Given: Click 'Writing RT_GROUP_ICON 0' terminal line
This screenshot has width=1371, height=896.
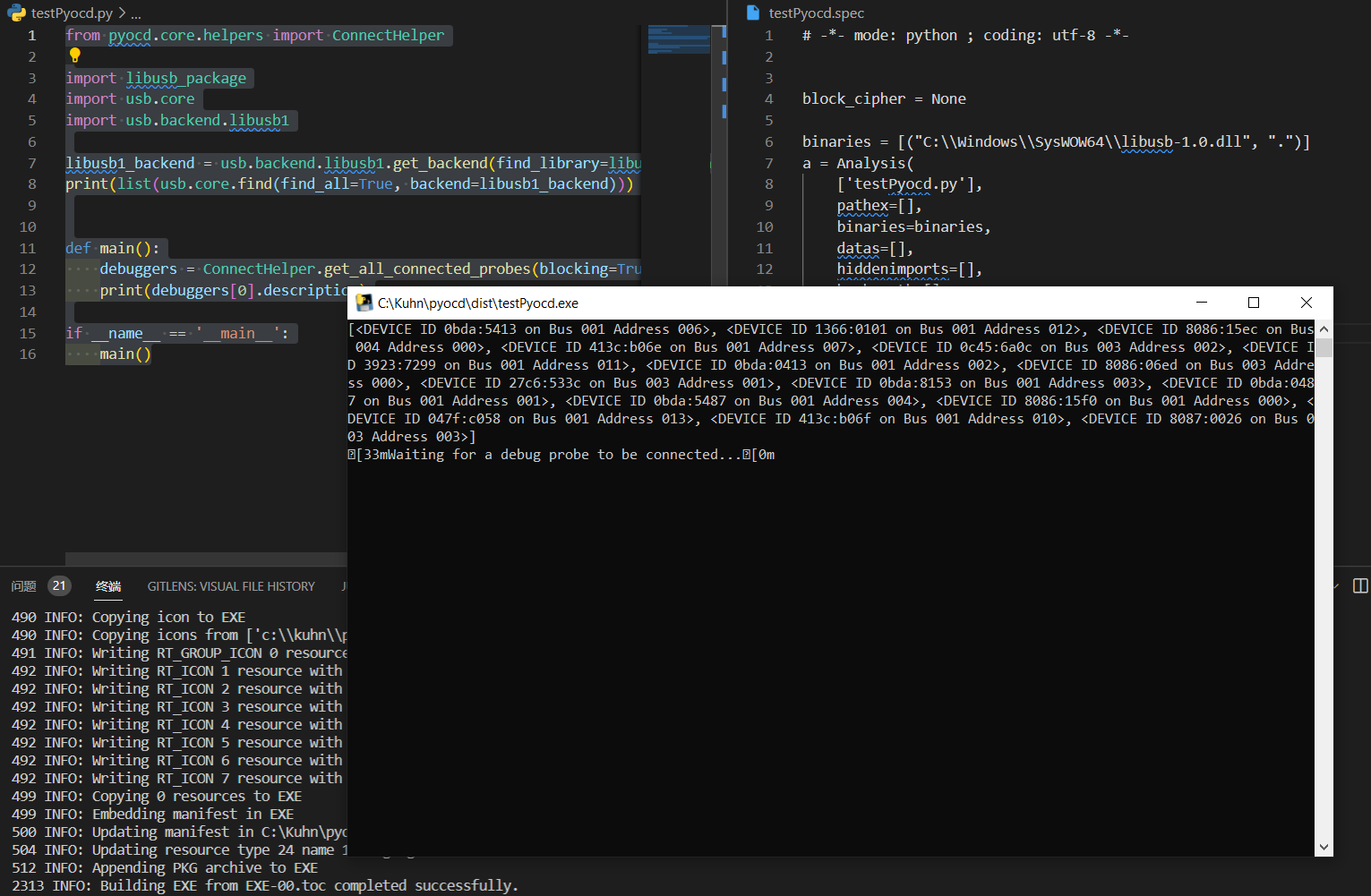Looking at the screenshot, I should 184,653.
